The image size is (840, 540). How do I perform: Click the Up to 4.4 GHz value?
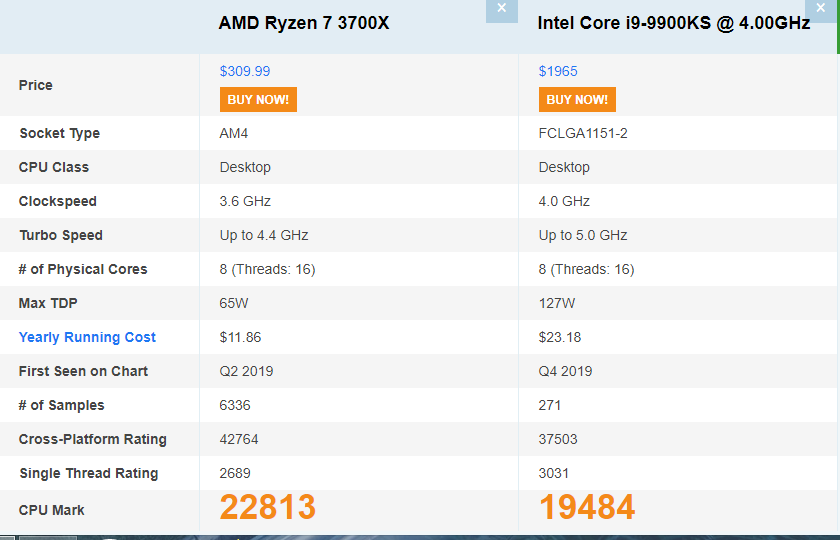tap(264, 235)
